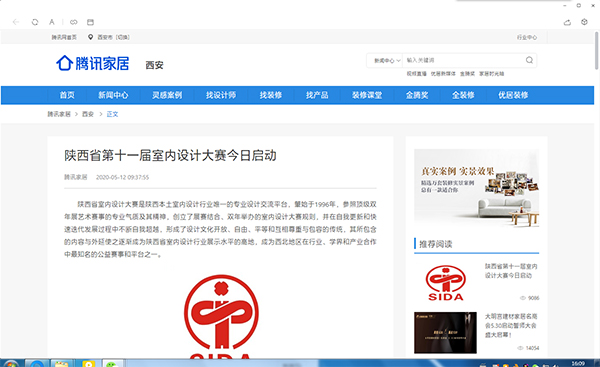Click the 西安 city label beside logo
The height and width of the screenshot is (367, 600).
[x=155, y=65]
